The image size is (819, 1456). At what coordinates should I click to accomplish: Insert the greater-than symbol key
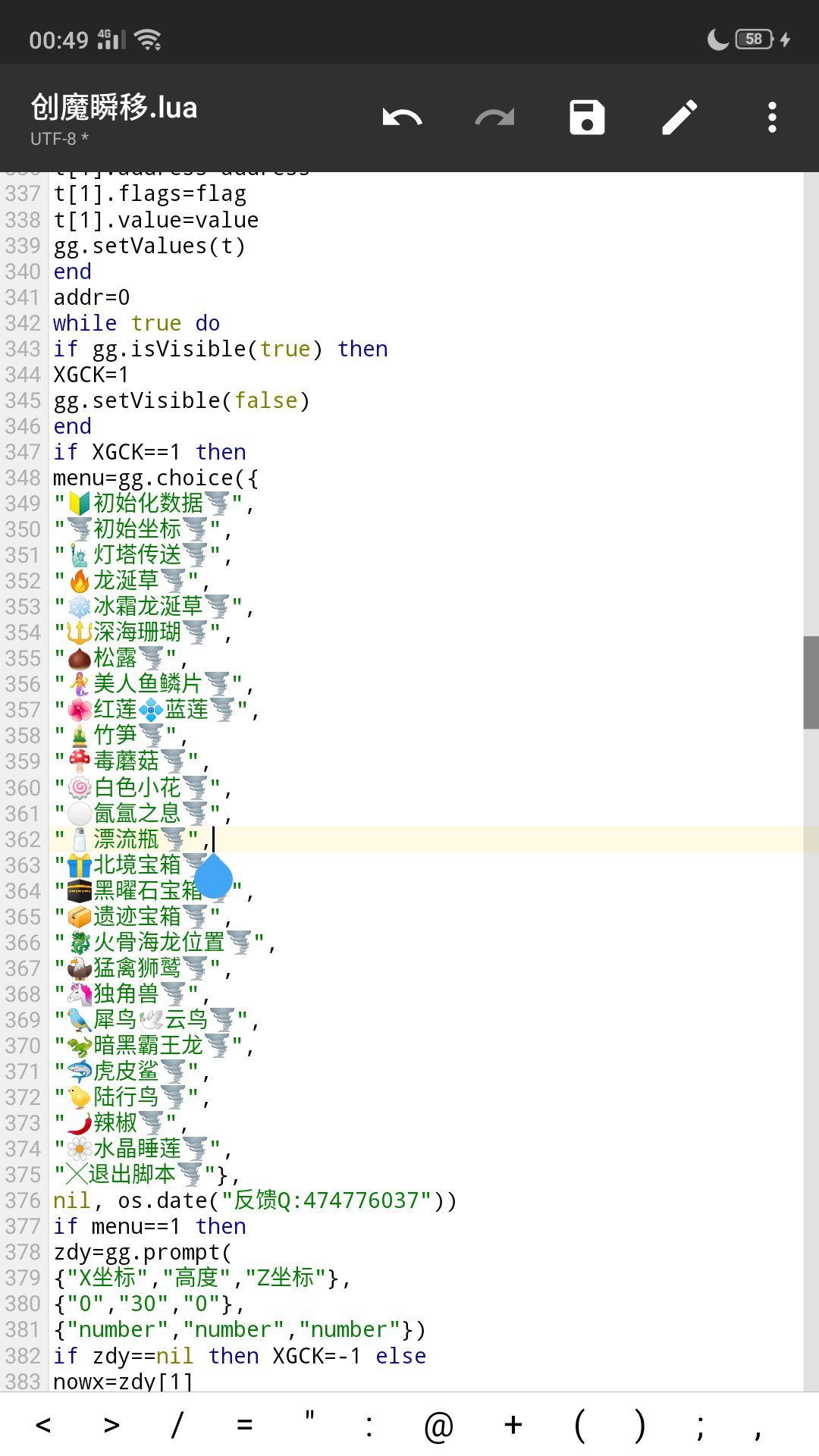pos(111,1425)
